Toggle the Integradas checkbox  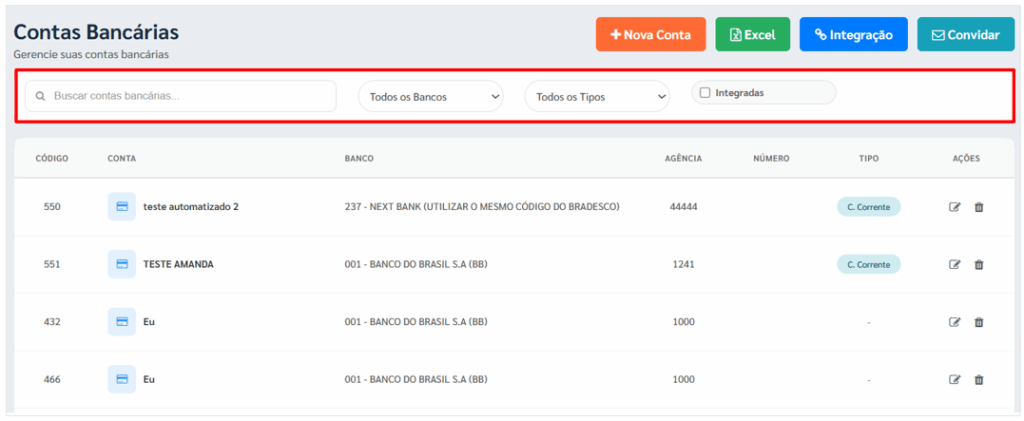[706, 93]
